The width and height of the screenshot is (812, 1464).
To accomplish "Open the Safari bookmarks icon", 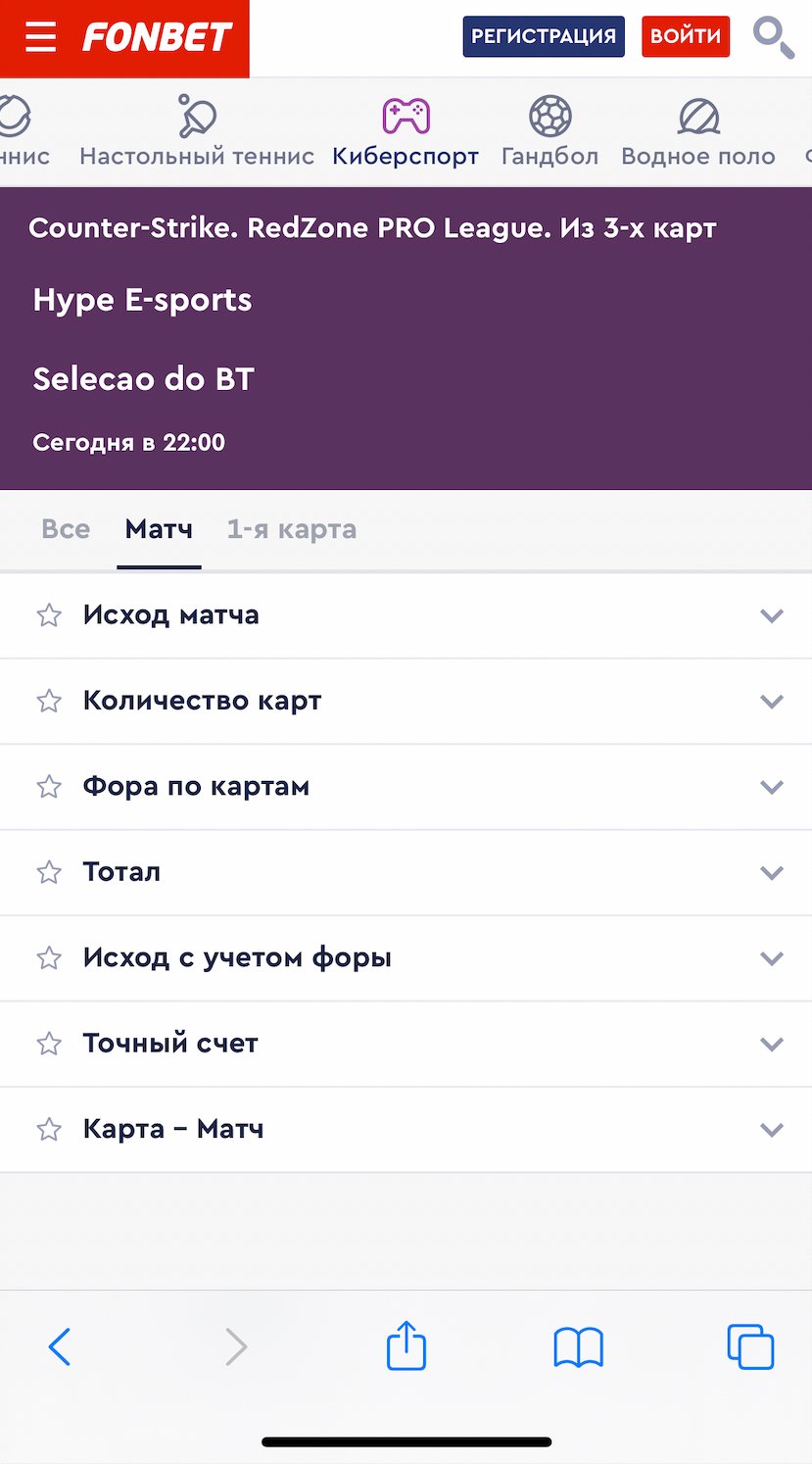I will [578, 1347].
